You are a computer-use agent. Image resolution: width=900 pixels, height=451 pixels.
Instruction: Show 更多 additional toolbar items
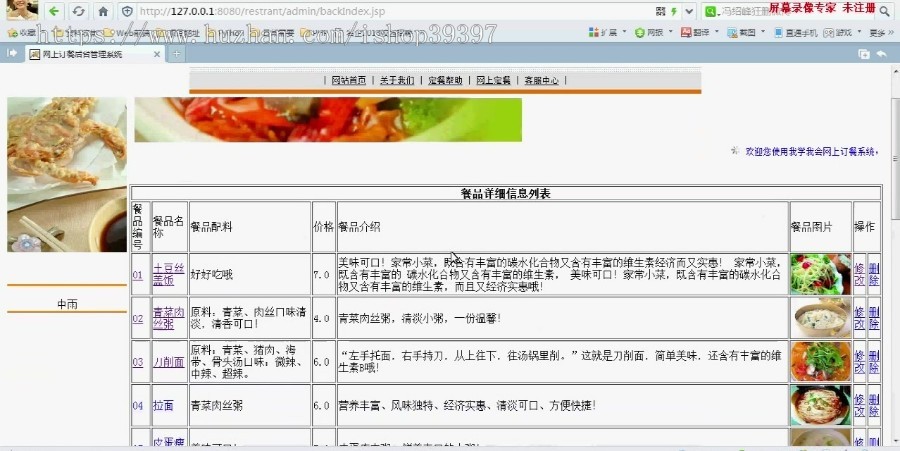coord(881,33)
